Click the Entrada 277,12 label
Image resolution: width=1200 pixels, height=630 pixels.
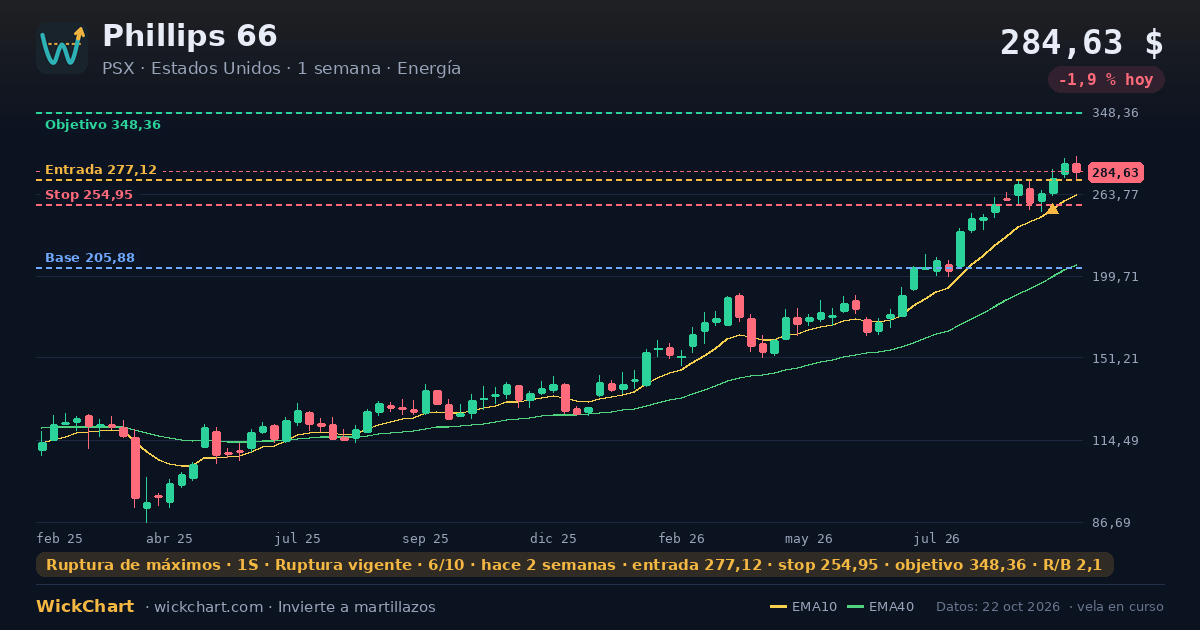click(x=101, y=170)
